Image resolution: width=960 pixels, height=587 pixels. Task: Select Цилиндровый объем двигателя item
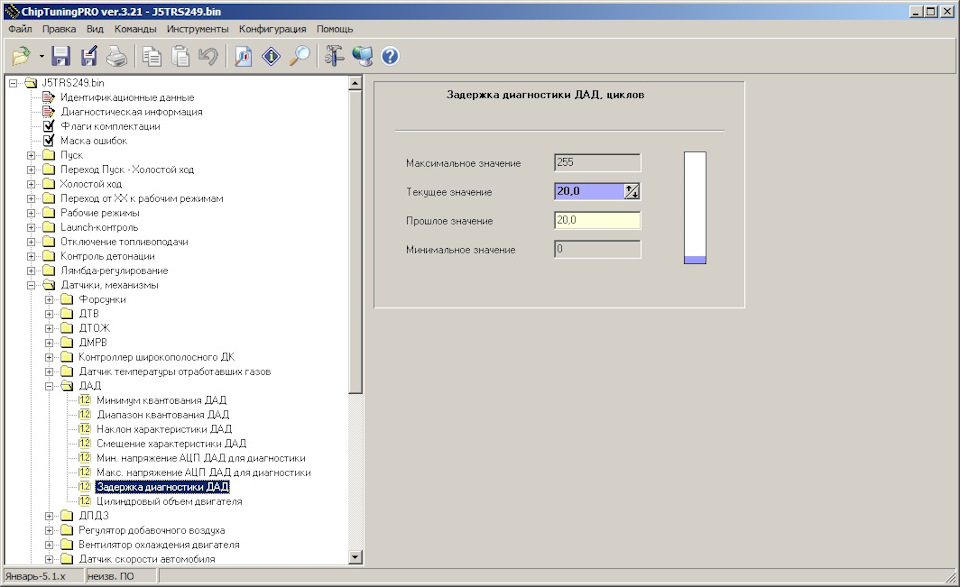170,501
